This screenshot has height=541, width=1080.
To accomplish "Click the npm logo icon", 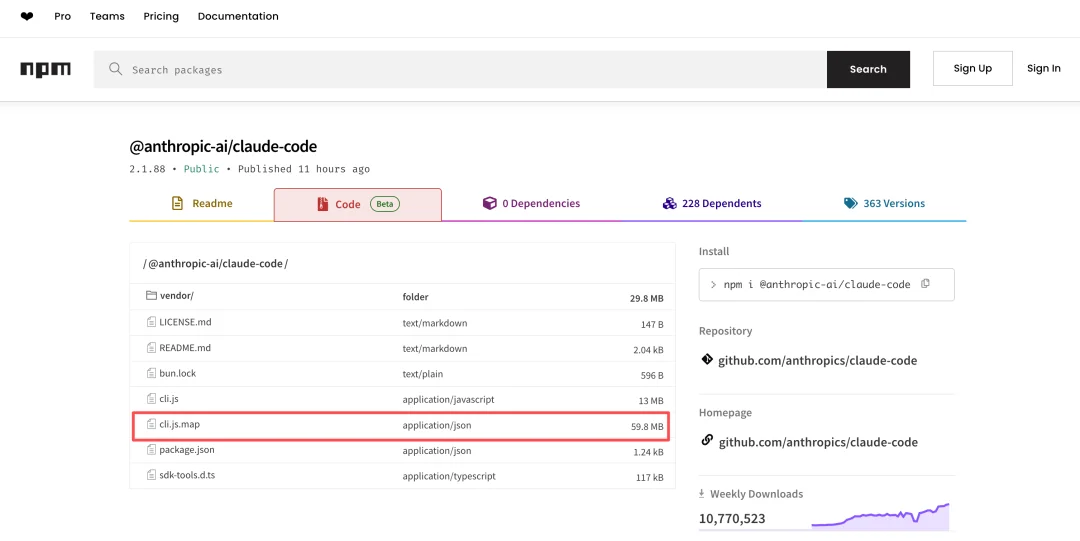I will click(45, 69).
